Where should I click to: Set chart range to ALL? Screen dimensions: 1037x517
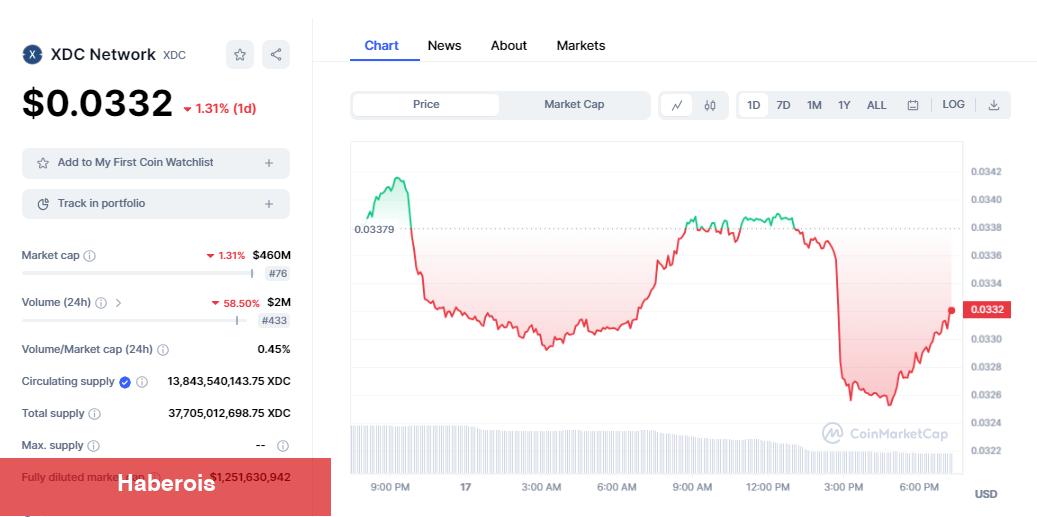point(876,105)
